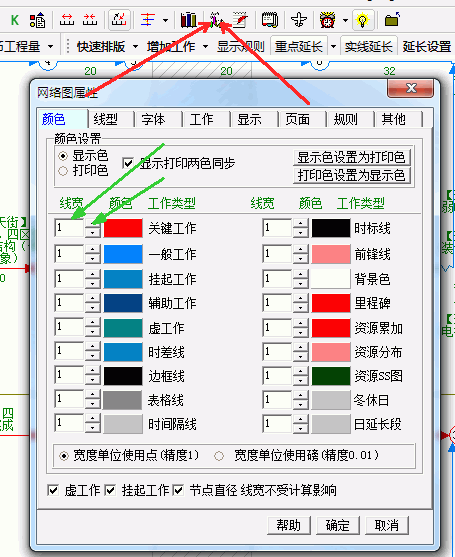Click the 确定 button

[x=338, y=525]
